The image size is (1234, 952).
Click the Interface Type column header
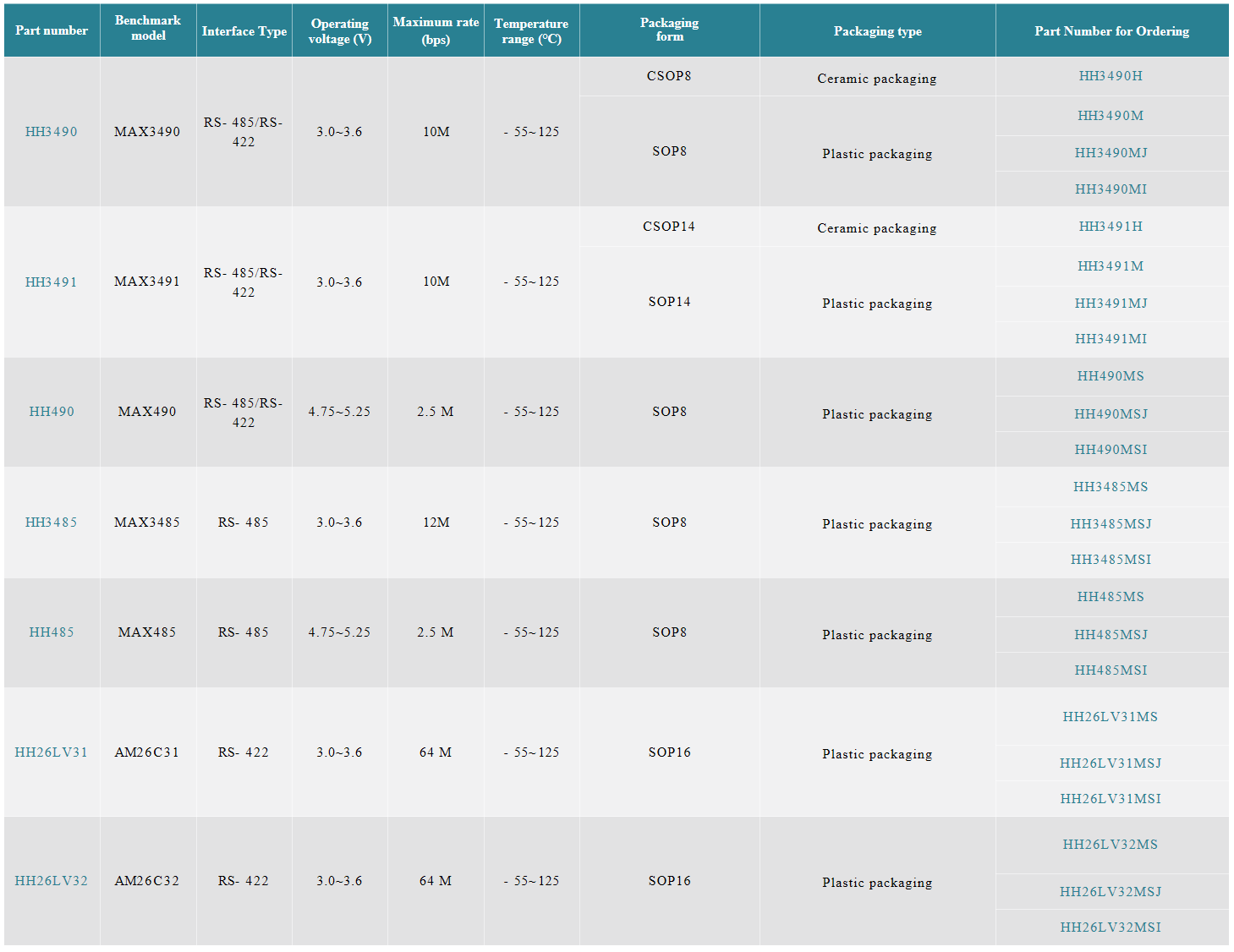pyautogui.click(x=244, y=30)
